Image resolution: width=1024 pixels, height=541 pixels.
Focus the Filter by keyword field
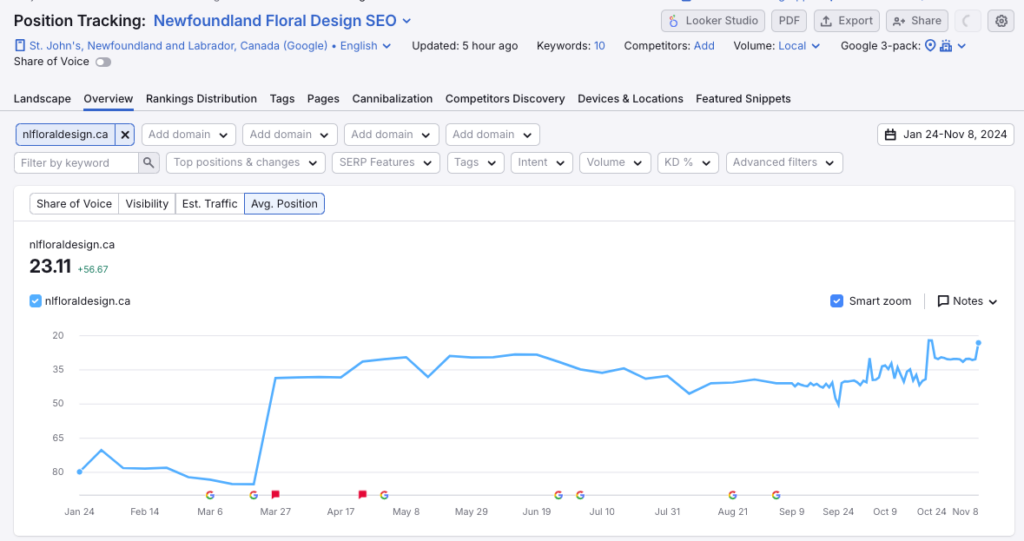coord(76,163)
